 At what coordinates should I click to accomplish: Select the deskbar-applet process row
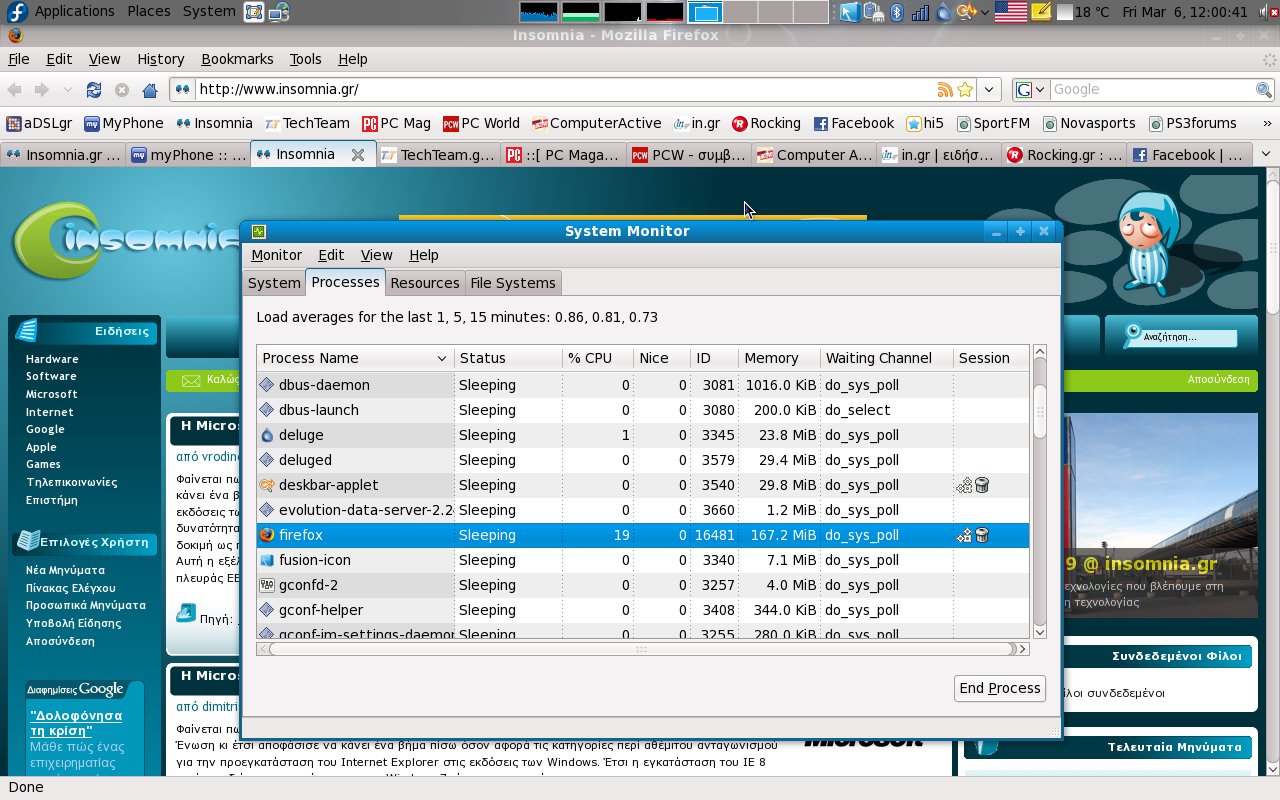click(643, 485)
